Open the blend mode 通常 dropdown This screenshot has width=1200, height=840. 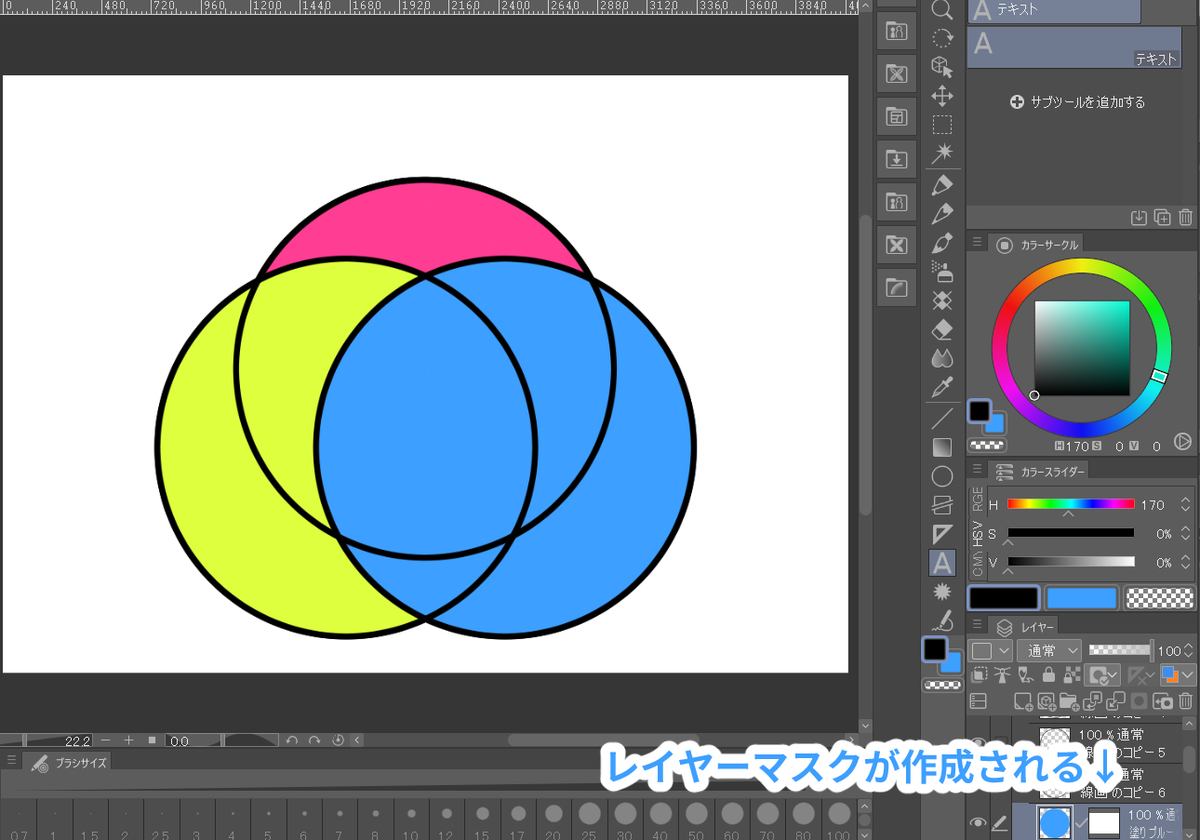coord(1048,650)
